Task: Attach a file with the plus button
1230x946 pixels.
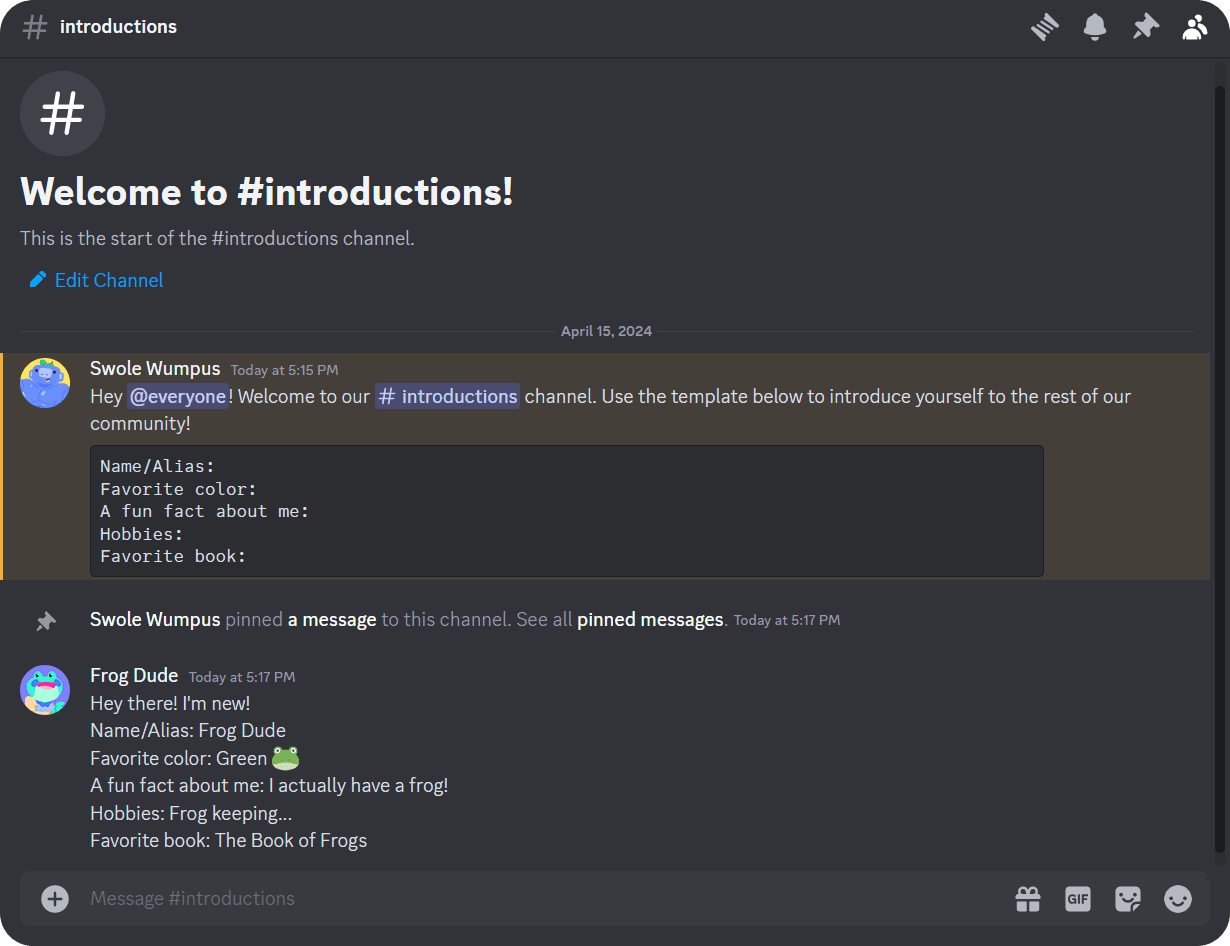Action: pyautogui.click(x=54, y=898)
